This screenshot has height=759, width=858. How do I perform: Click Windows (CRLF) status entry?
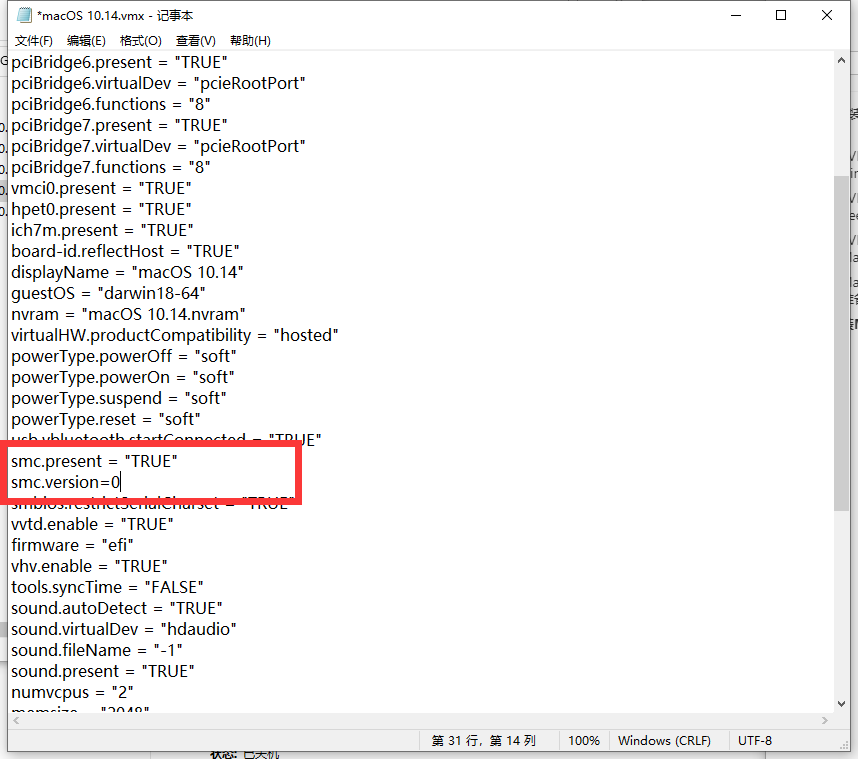pyautogui.click(x=664, y=740)
